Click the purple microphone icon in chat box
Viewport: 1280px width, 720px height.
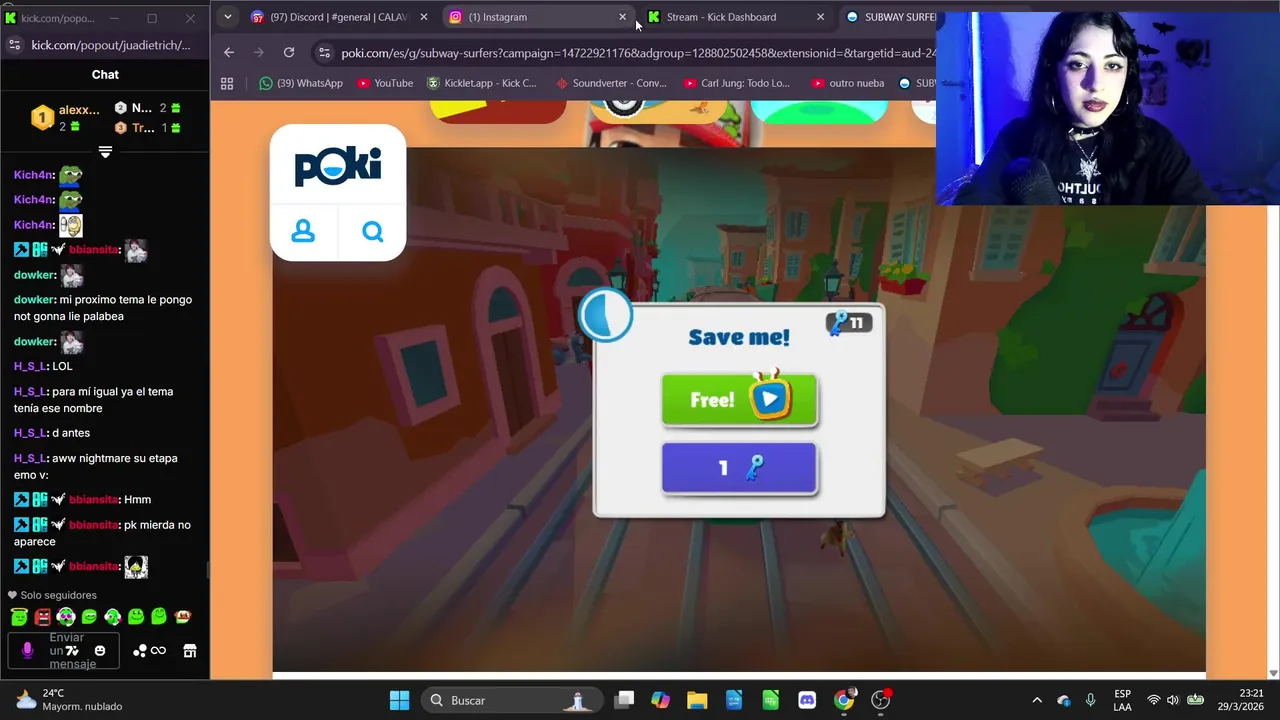(x=27, y=651)
